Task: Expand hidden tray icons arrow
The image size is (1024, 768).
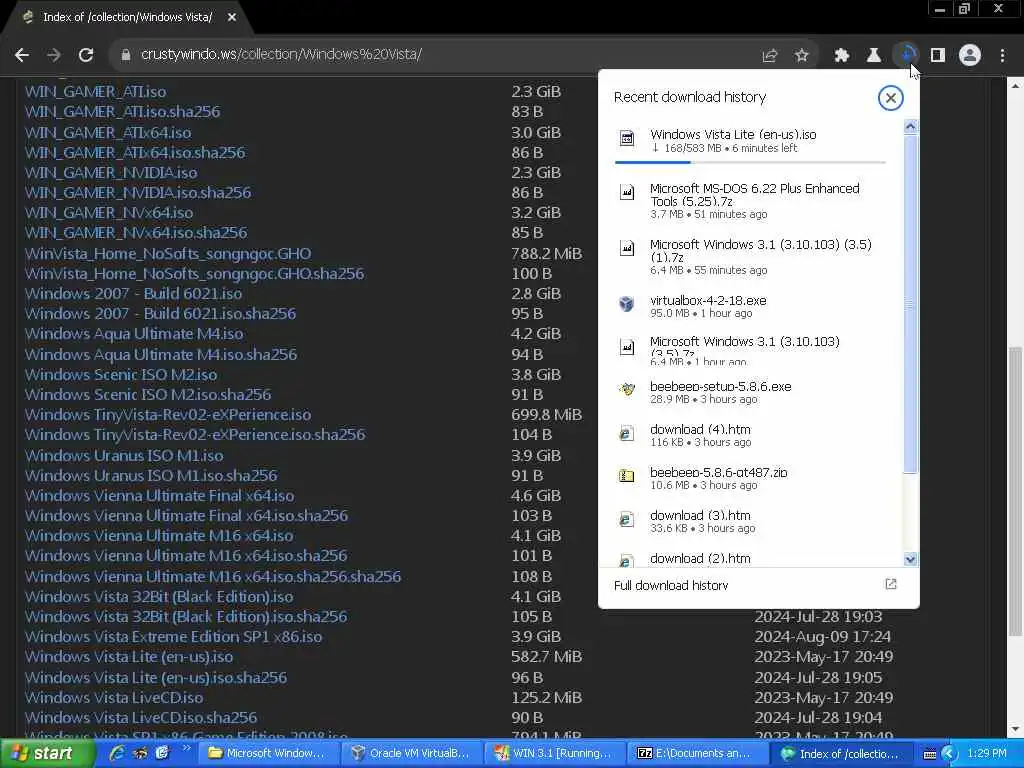Action: pos(948,754)
